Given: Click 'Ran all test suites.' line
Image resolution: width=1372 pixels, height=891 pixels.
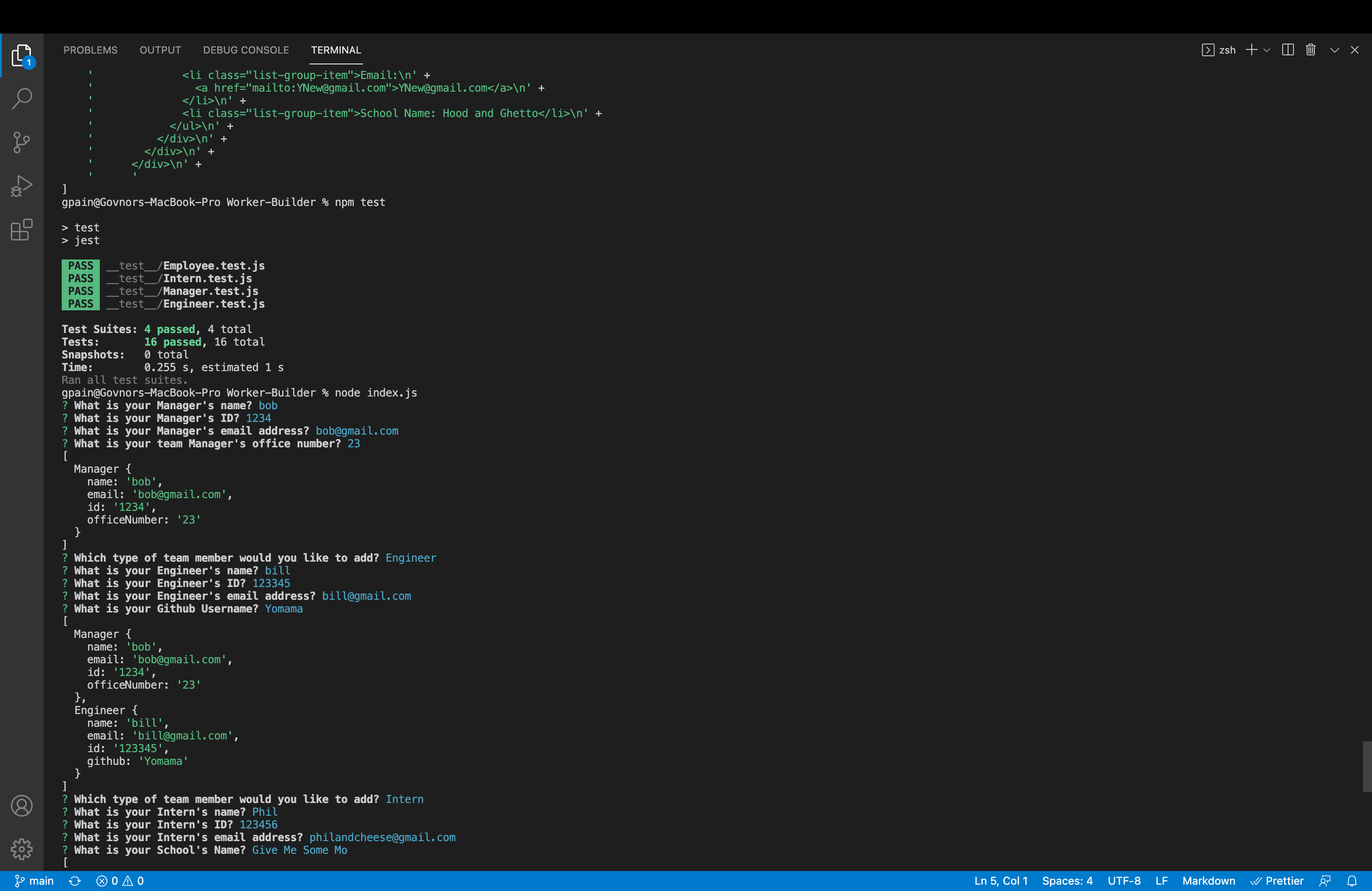Looking at the screenshot, I should 124,380.
